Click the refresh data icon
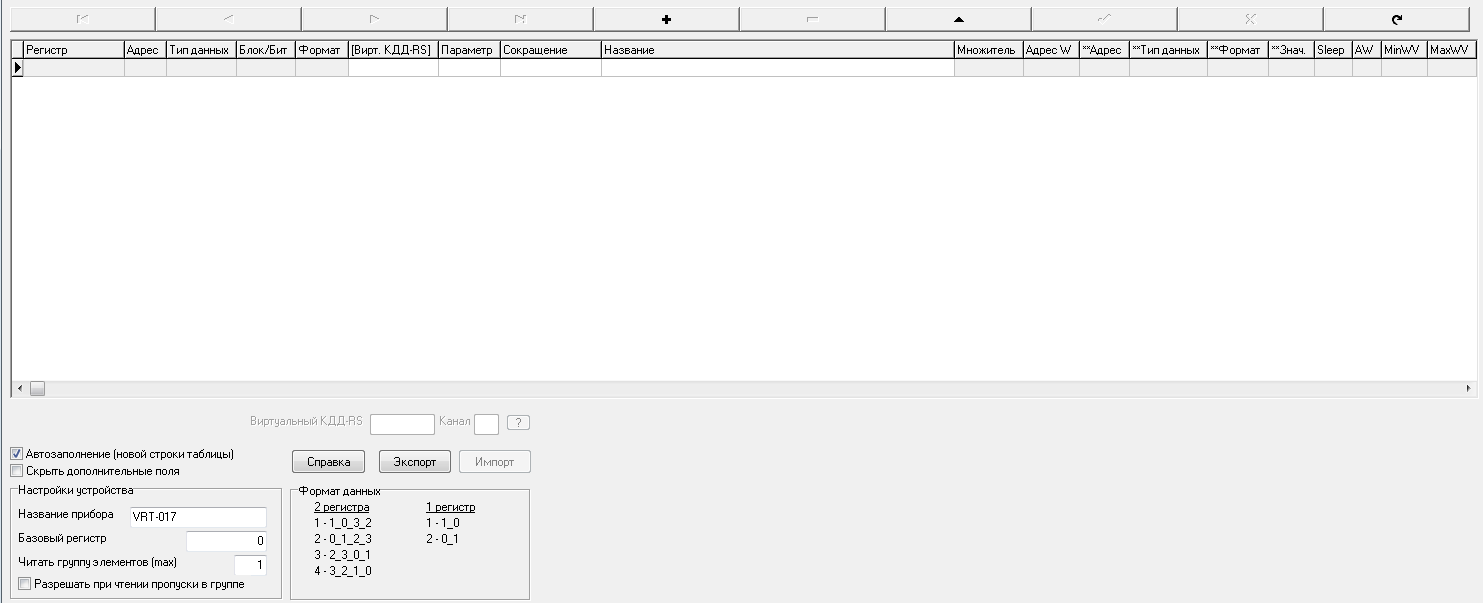Screen dimensions: 1483x603 coord(1396,19)
